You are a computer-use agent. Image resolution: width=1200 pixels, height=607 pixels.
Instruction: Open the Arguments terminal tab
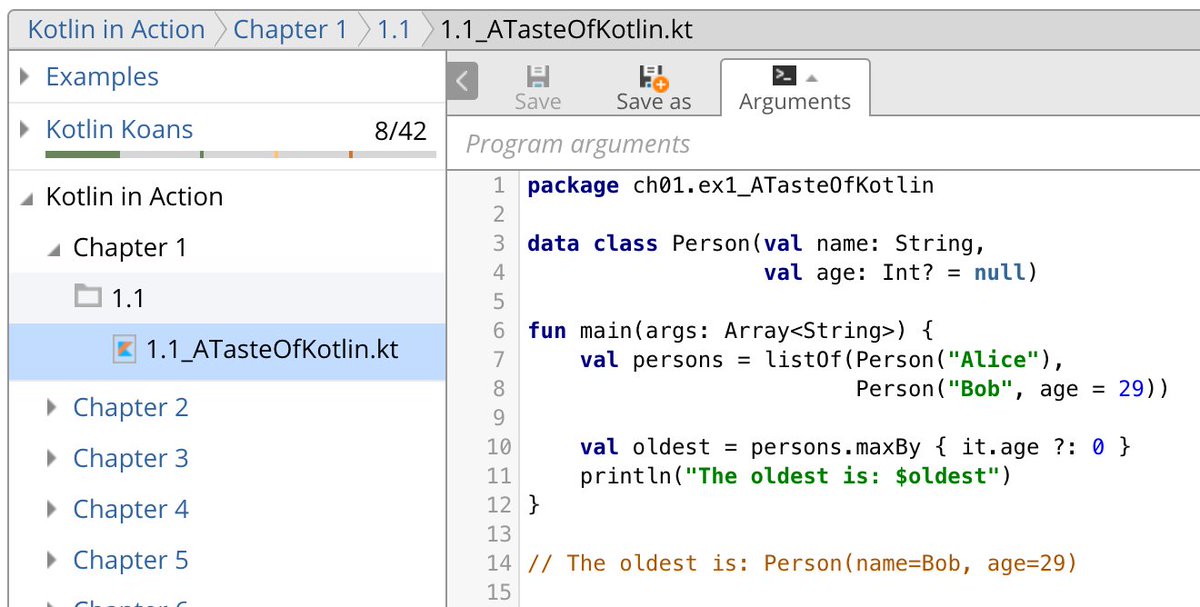(795, 88)
